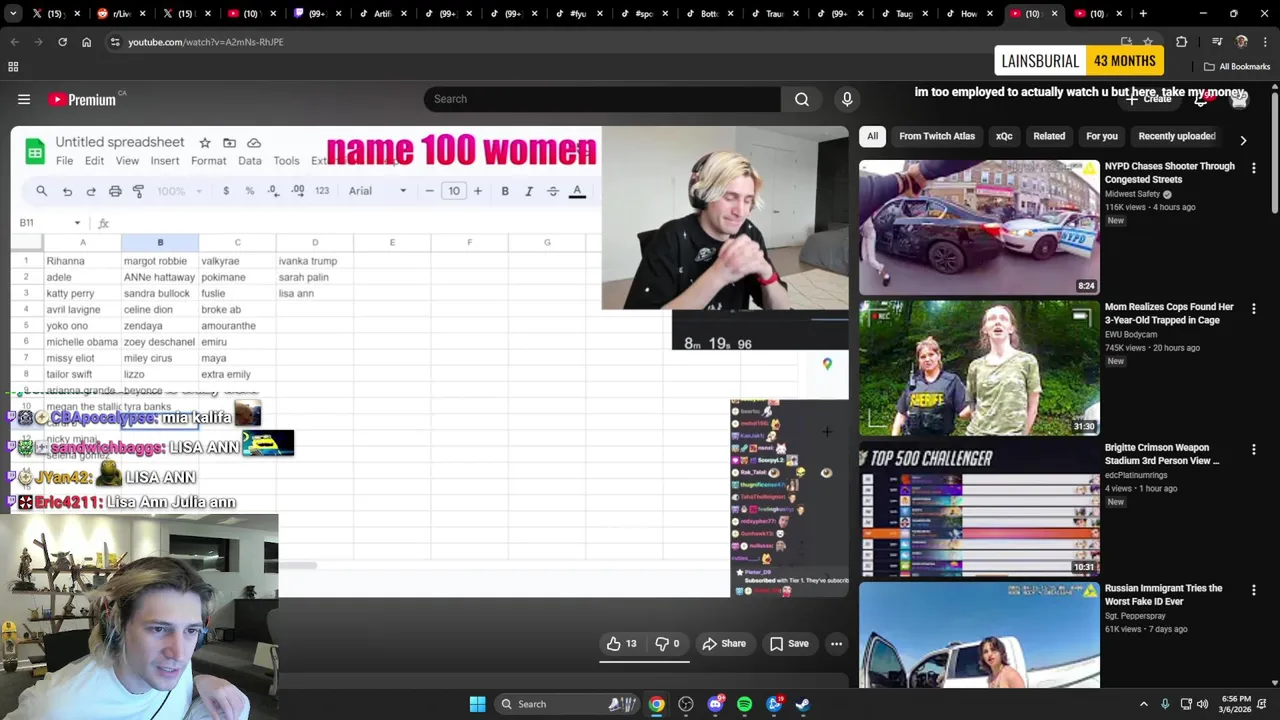Viewport: 1280px width, 720px height.
Task: Open options for Russian Immigrant video
Action: 1254,591
